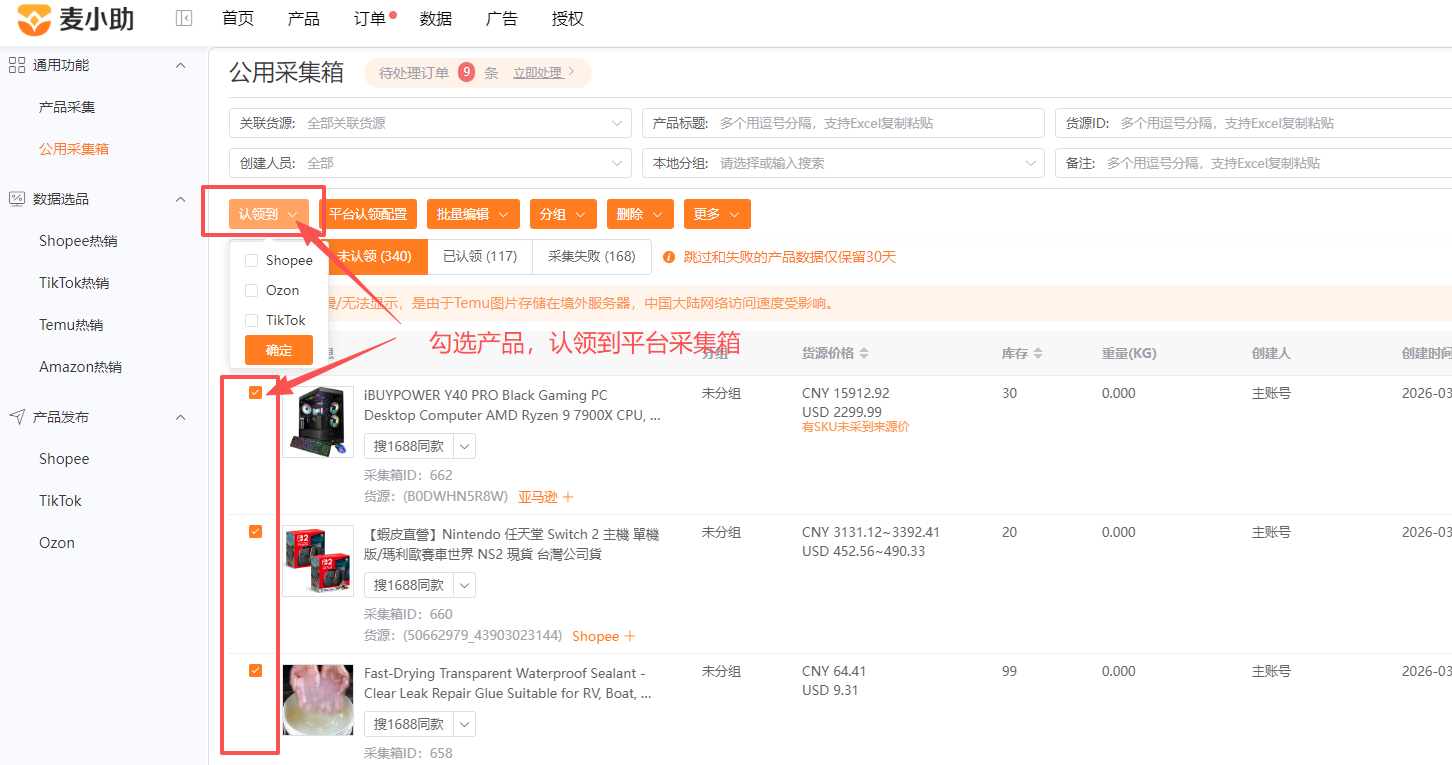Collapse the 通用功能 sidebar section
The width and height of the screenshot is (1452, 765).
click(181, 65)
